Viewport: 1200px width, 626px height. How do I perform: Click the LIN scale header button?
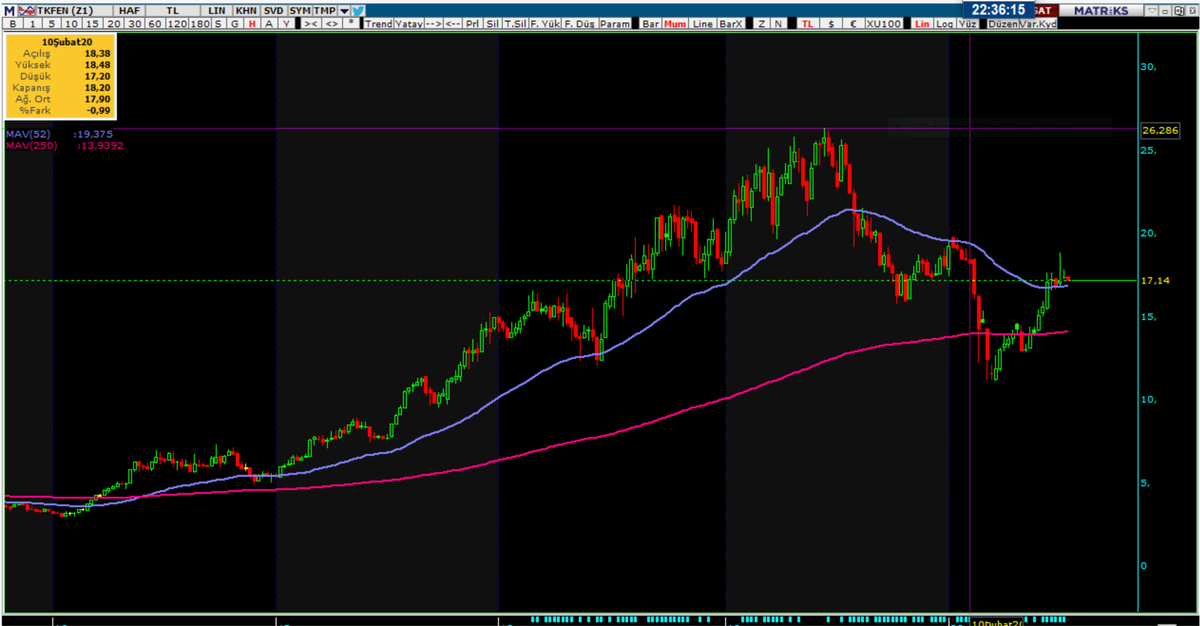(x=216, y=10)
